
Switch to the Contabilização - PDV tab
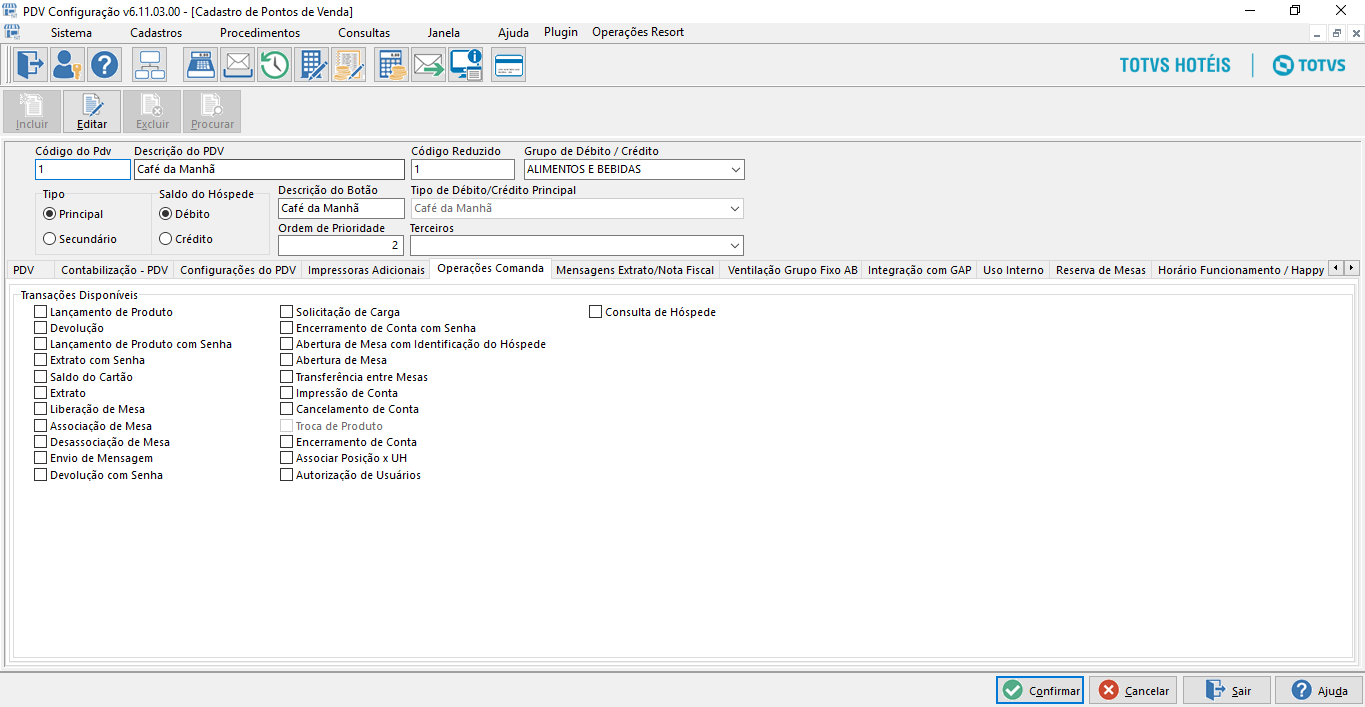coord(114,270)
